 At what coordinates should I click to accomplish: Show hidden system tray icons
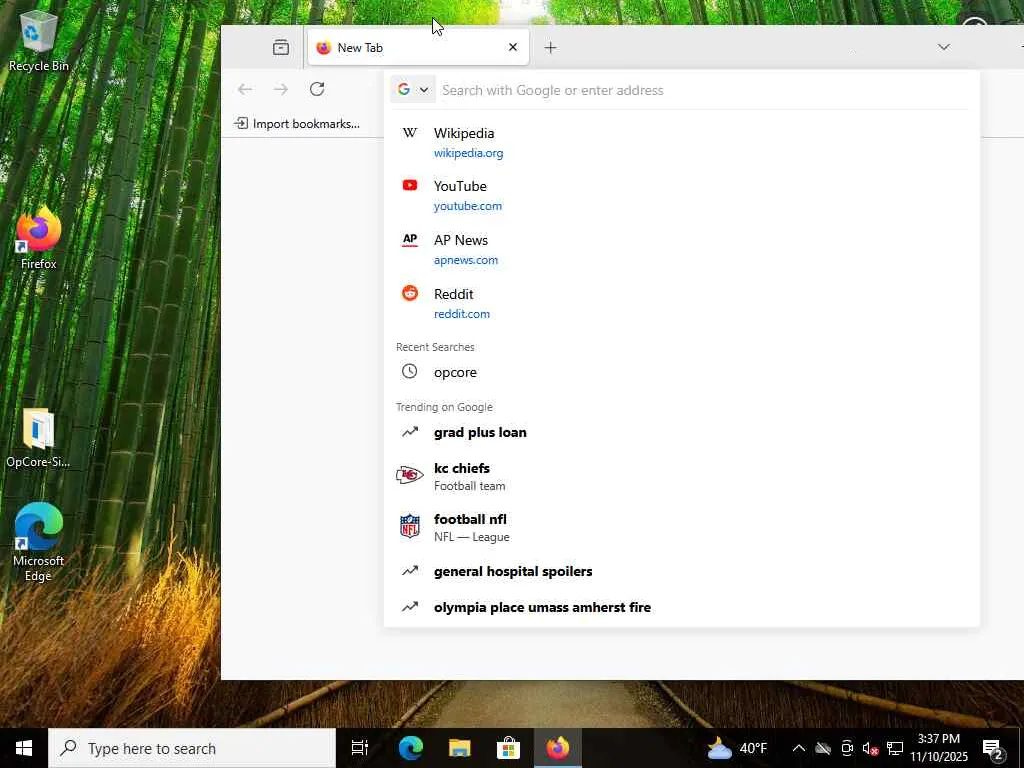coord(798,748)
